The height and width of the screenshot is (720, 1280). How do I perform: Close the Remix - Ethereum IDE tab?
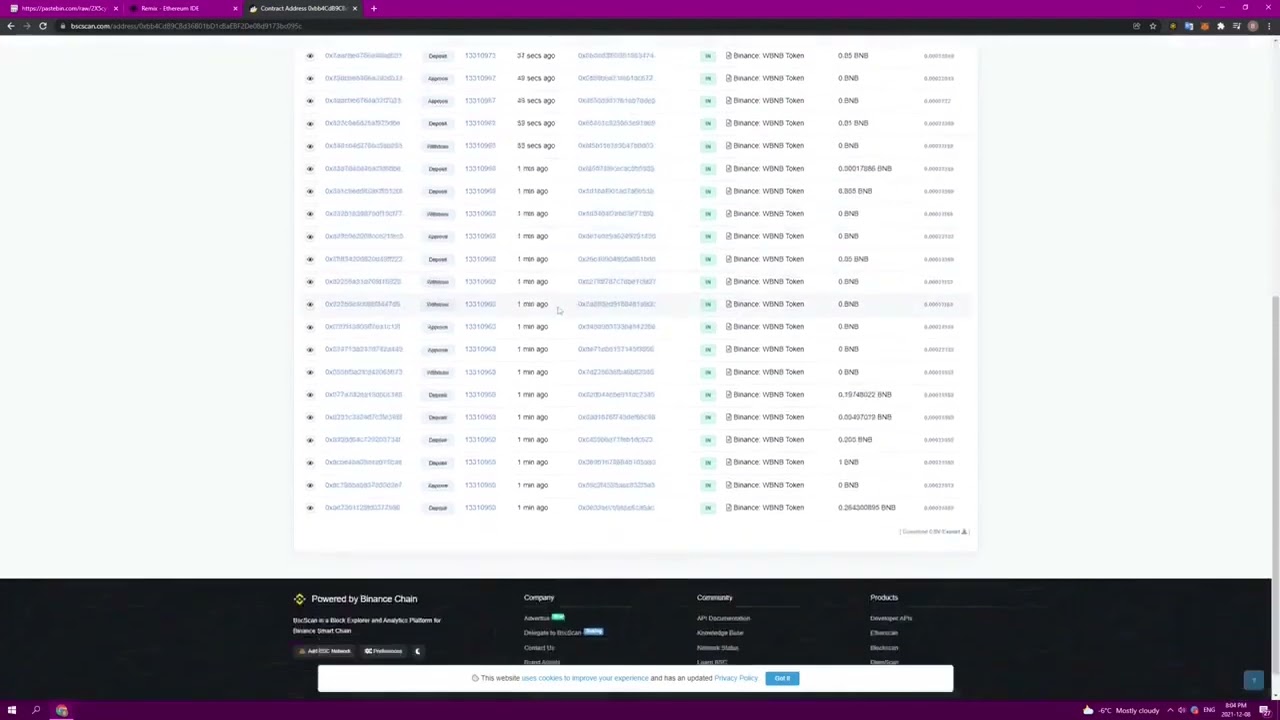tap(235, 8)
